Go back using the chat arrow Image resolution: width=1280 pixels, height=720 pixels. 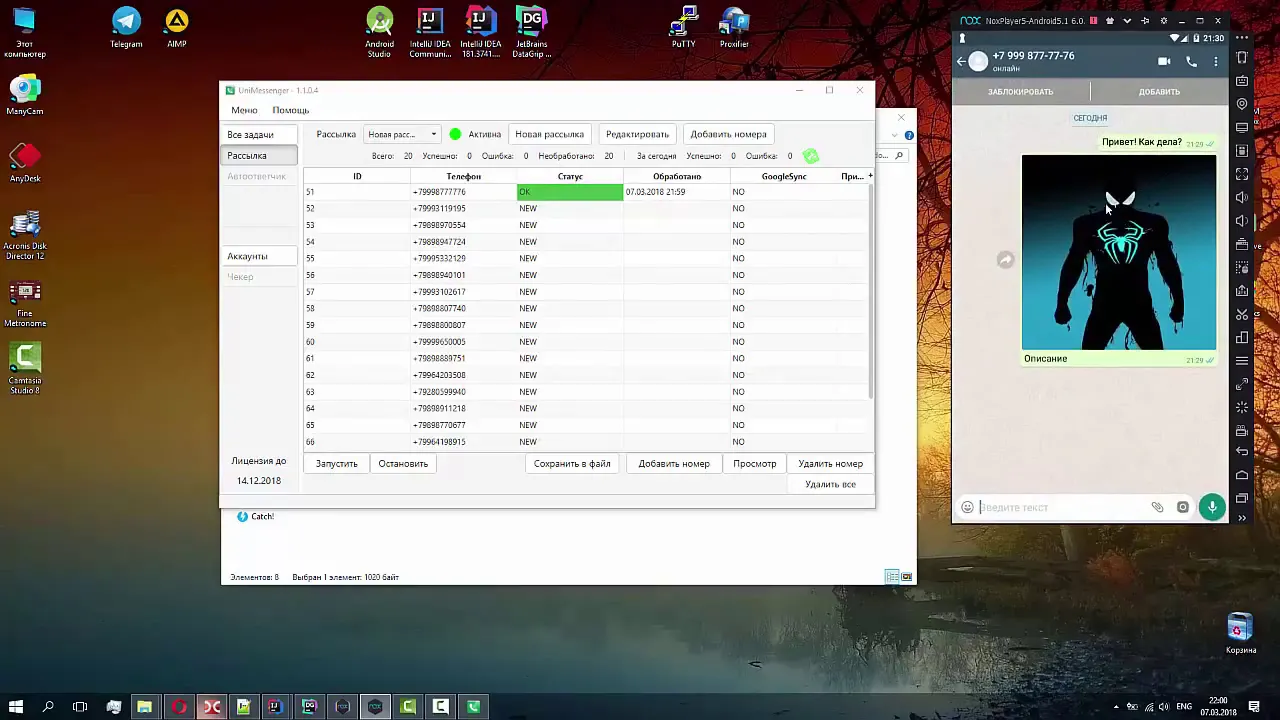[961, 62]
